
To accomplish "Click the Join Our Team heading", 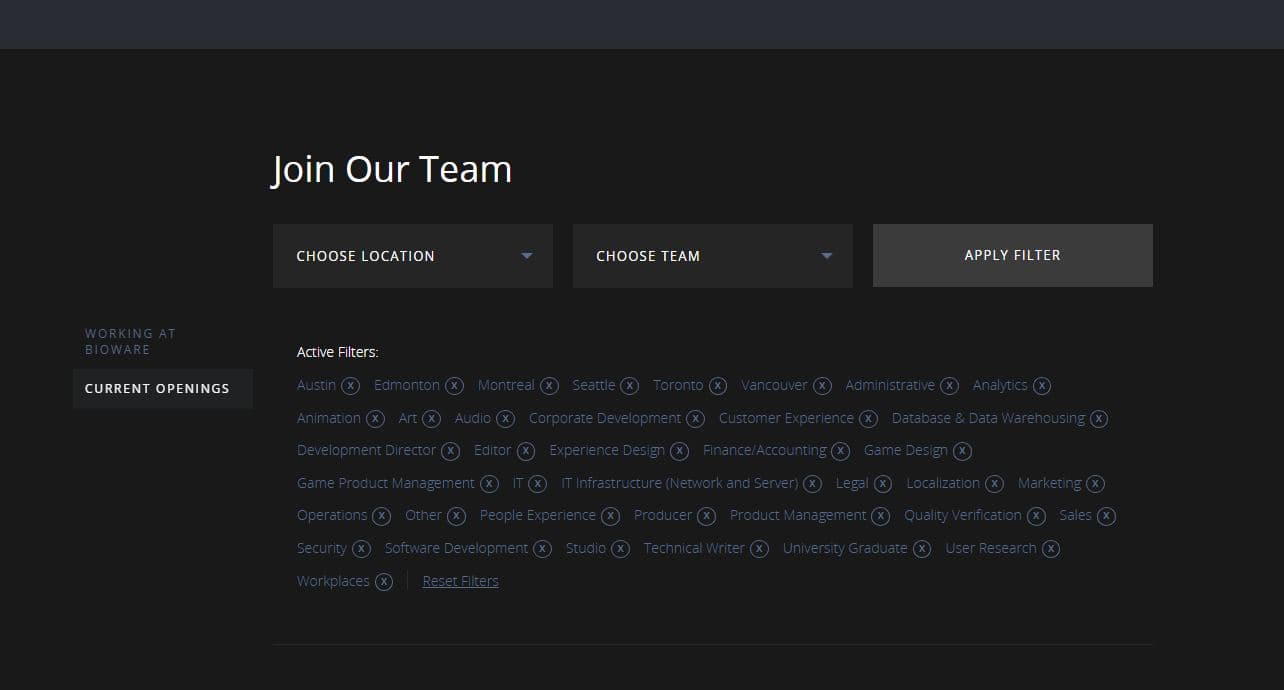I will (392, 169).
